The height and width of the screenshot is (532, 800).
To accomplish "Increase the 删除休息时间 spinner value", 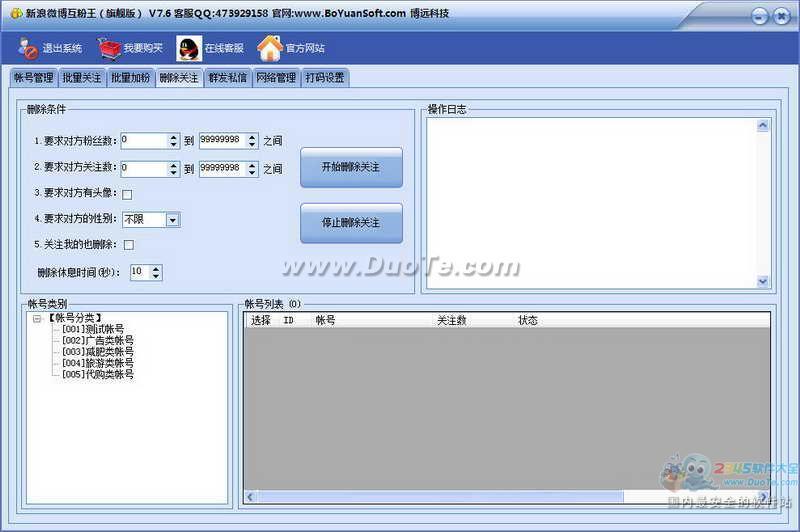I will coord(156,268).
